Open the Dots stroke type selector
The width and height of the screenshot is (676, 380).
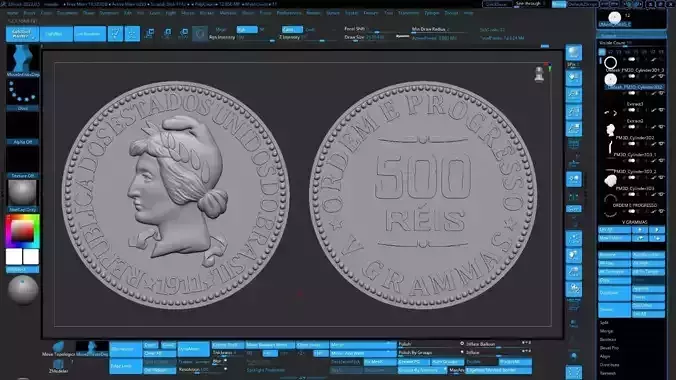[x=23, y=95]
